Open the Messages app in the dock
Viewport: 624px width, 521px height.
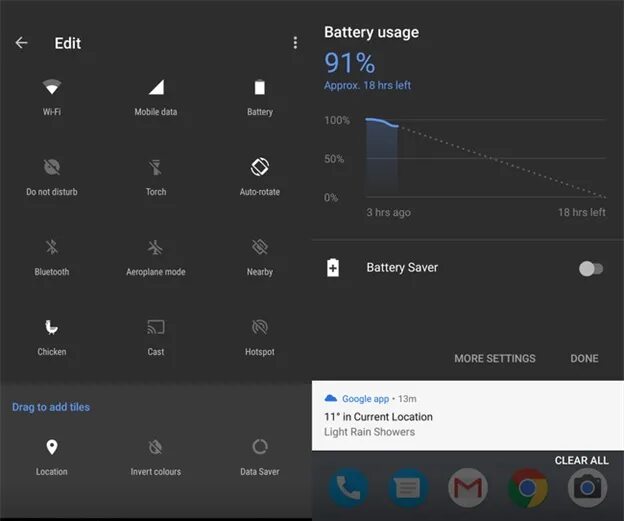[408, 488]
